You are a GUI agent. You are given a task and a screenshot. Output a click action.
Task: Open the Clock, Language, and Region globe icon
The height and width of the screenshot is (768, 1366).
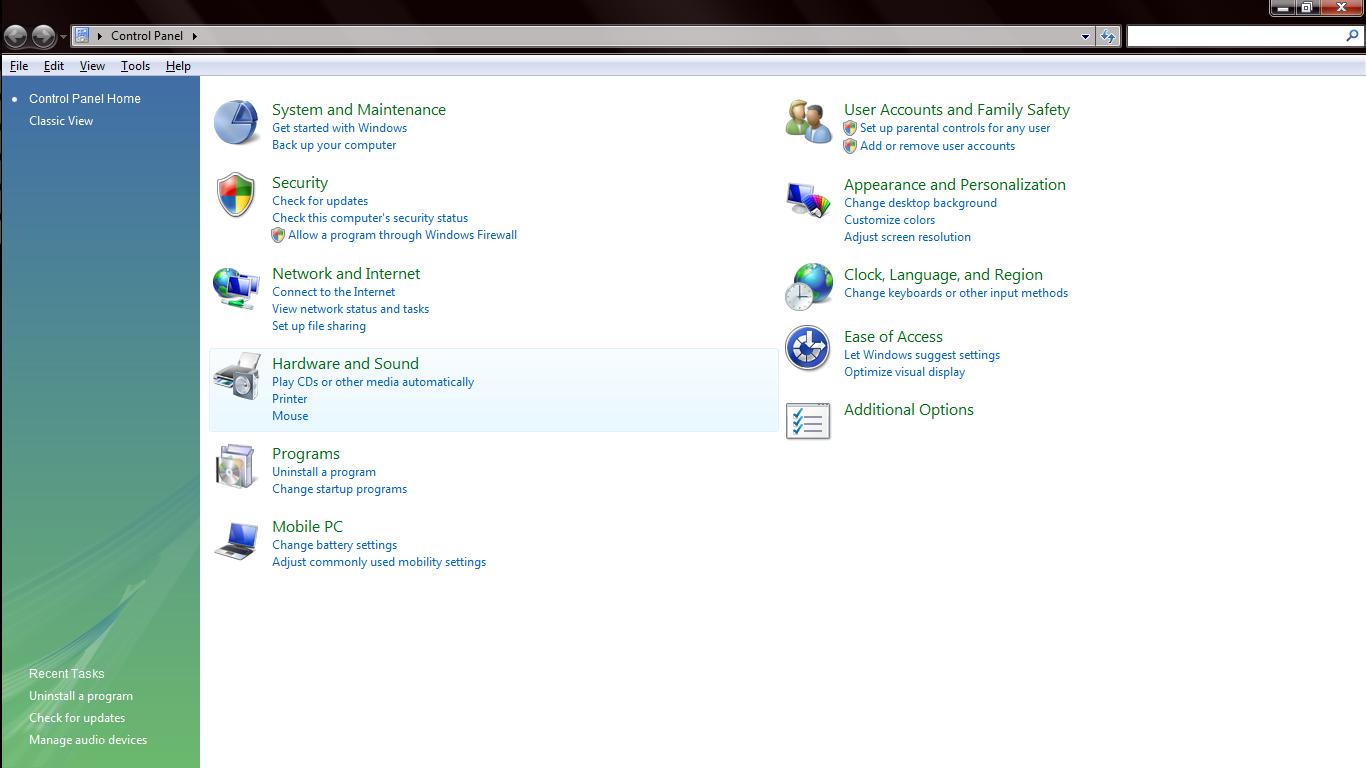808,287
